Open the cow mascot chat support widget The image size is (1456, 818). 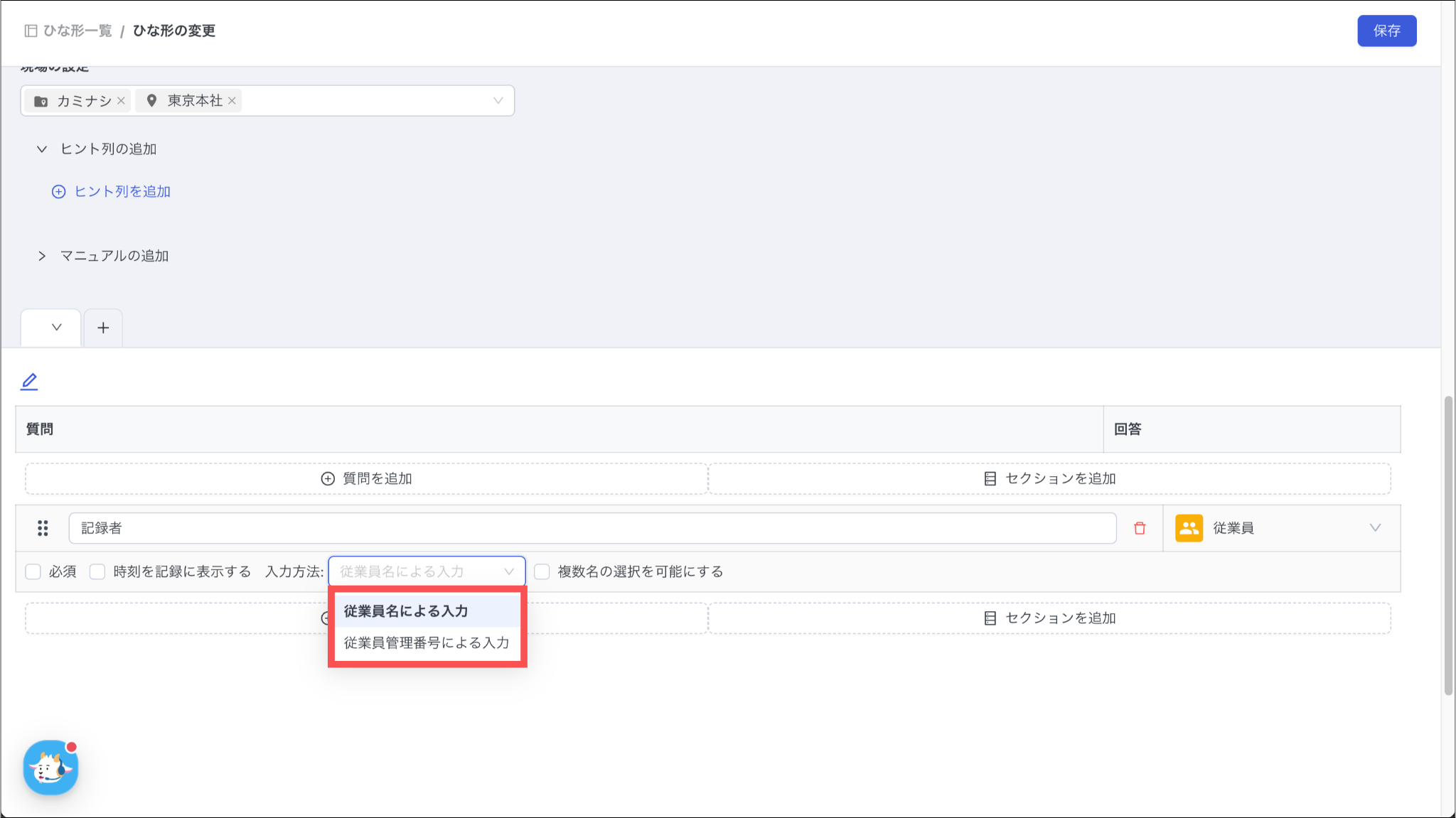(x=50, y=768)
